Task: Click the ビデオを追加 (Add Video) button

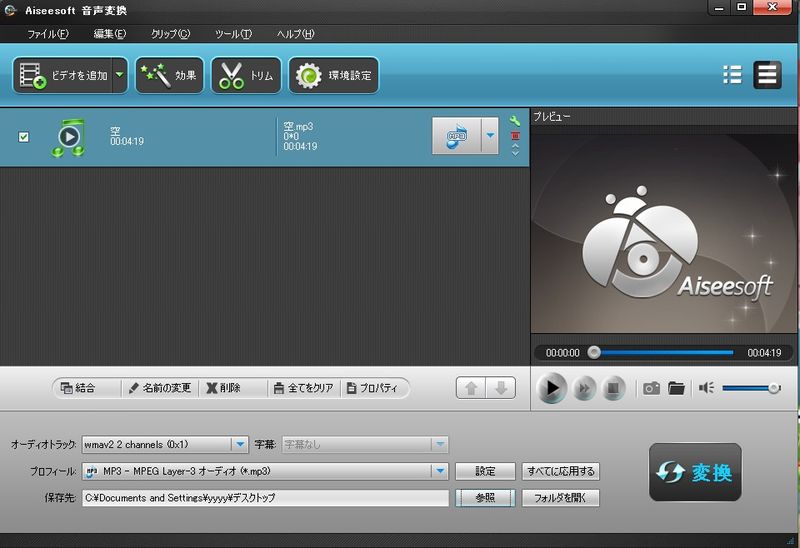Action: (62, 76)
